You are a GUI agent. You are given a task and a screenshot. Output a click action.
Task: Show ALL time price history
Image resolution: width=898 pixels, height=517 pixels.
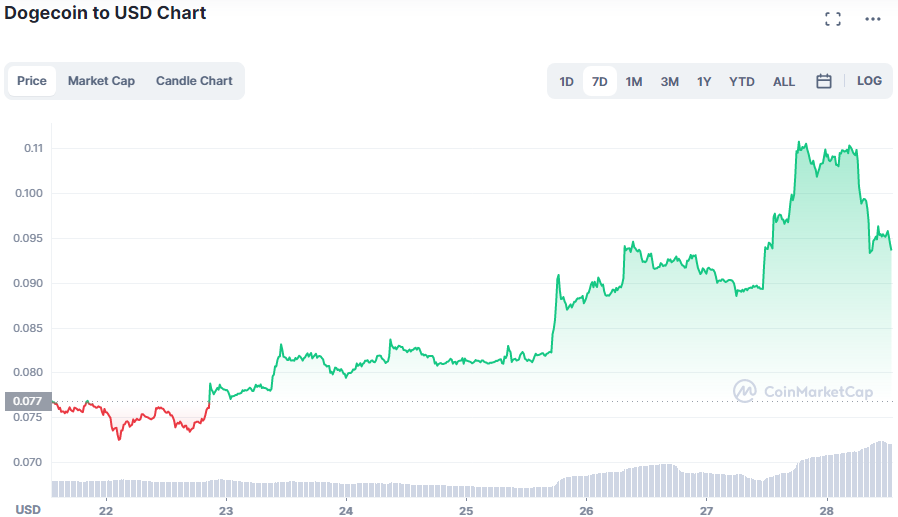[784, 81]
